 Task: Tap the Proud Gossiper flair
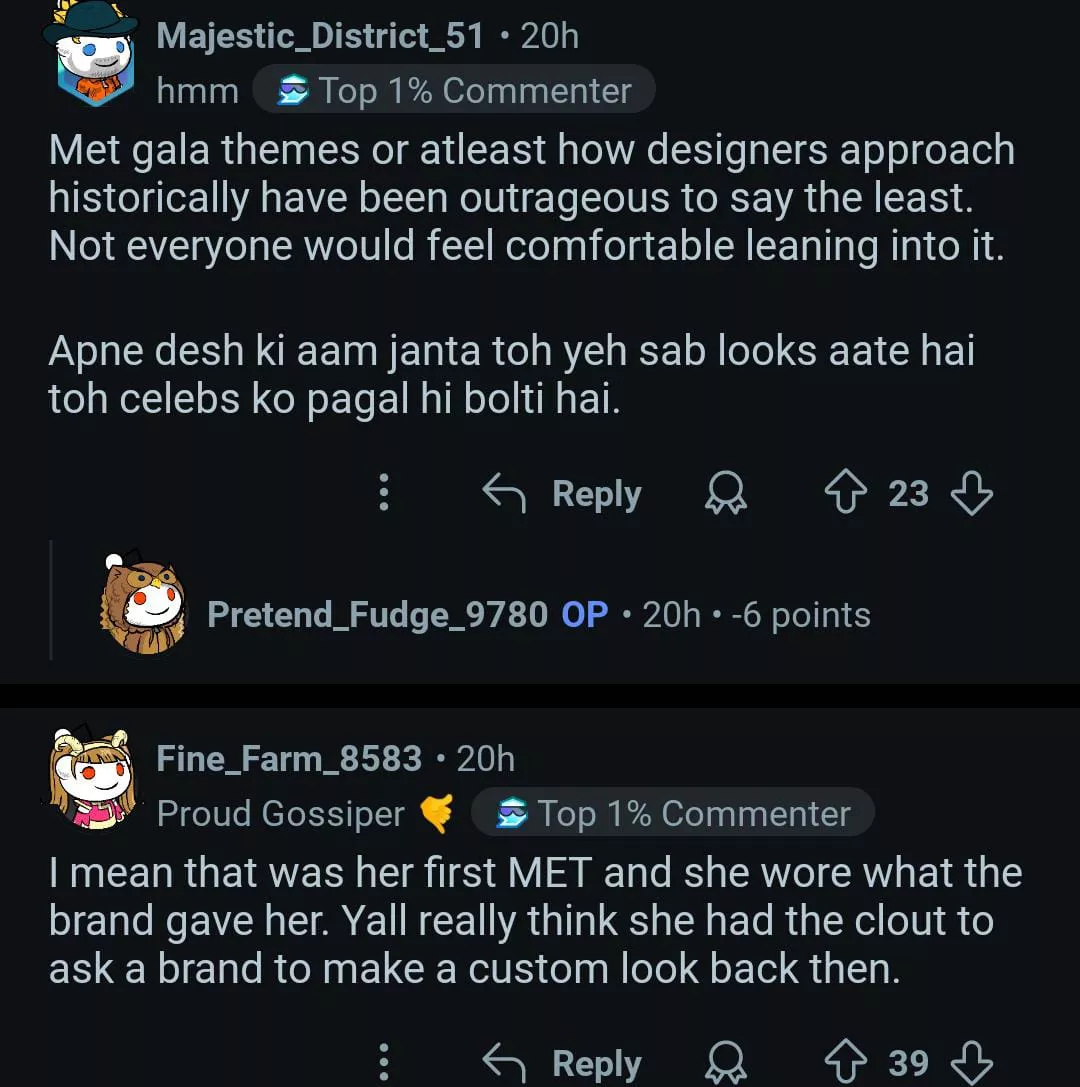click(x=281, y=814)
